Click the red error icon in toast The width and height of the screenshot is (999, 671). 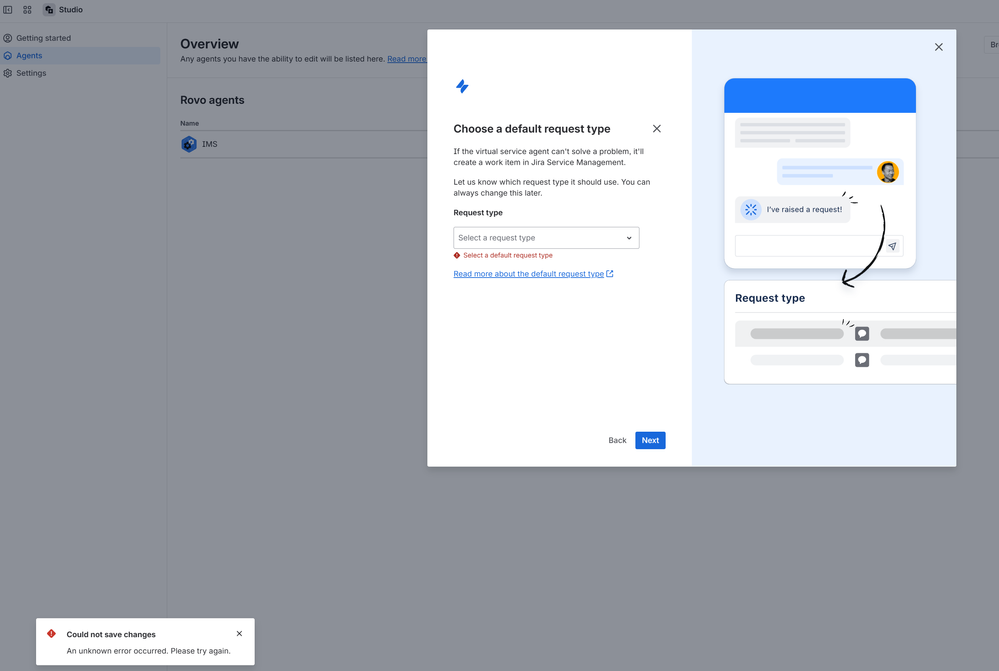click(x=52, y=634)
